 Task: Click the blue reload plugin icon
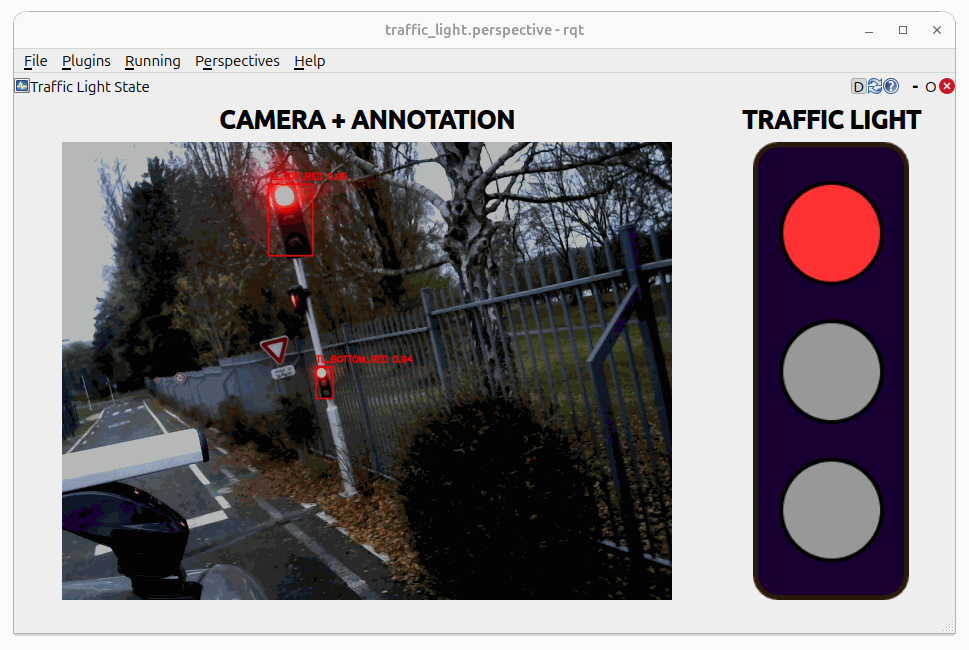point(874,87)
